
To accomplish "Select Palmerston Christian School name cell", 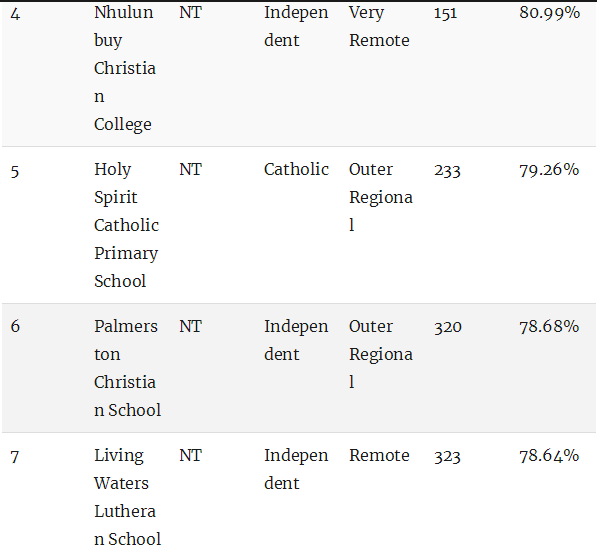I will (128, 368).
